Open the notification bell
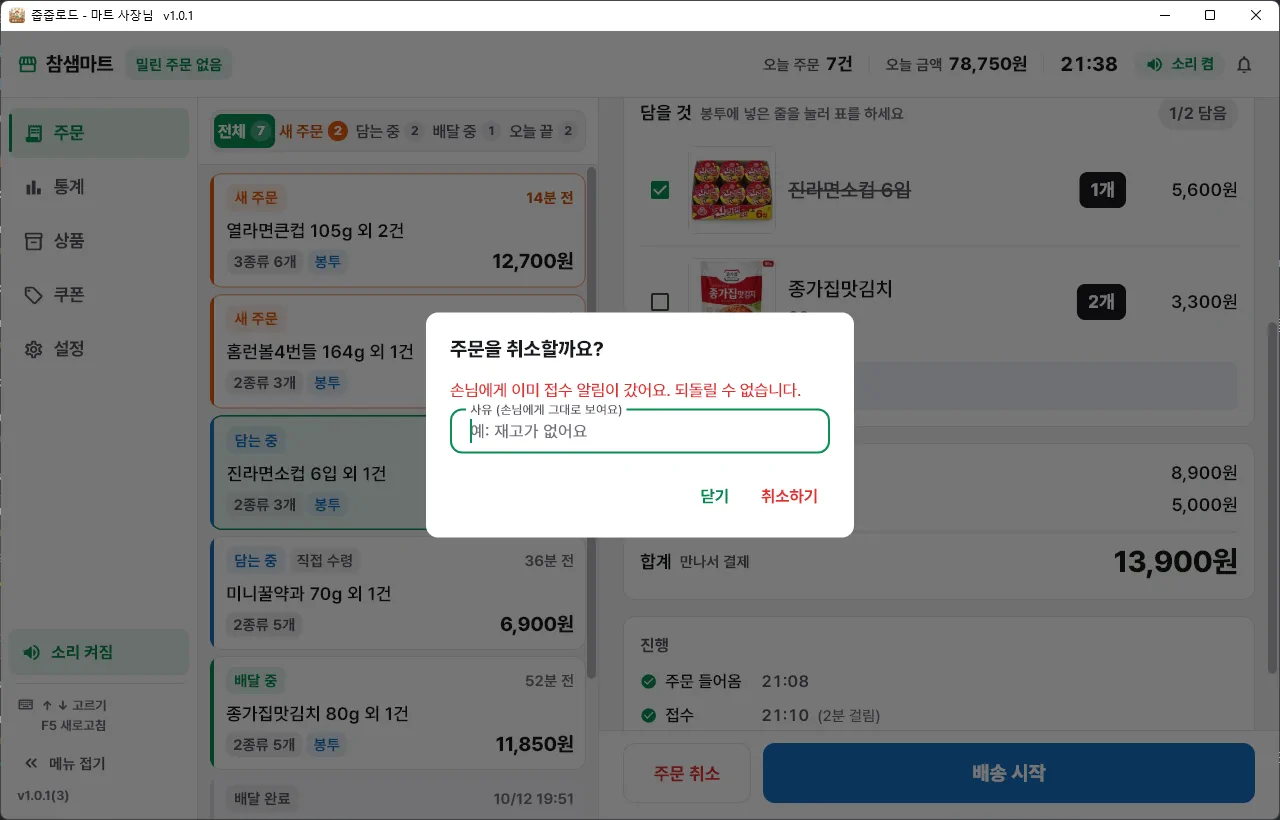This screenshot has height=820, width=1280. pyautogui.click(x=1244, y=64)
